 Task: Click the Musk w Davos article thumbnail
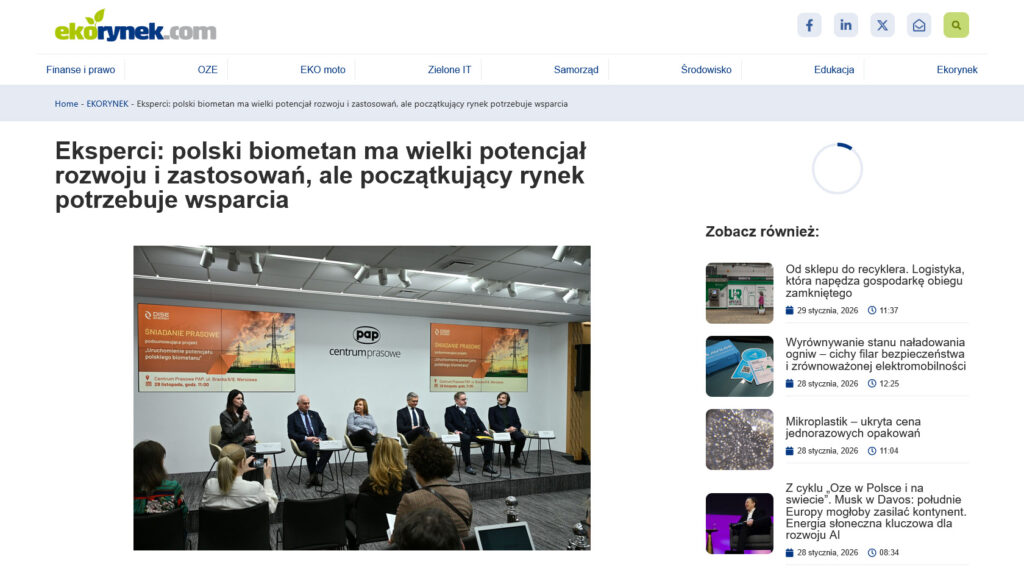coord(739,523)
